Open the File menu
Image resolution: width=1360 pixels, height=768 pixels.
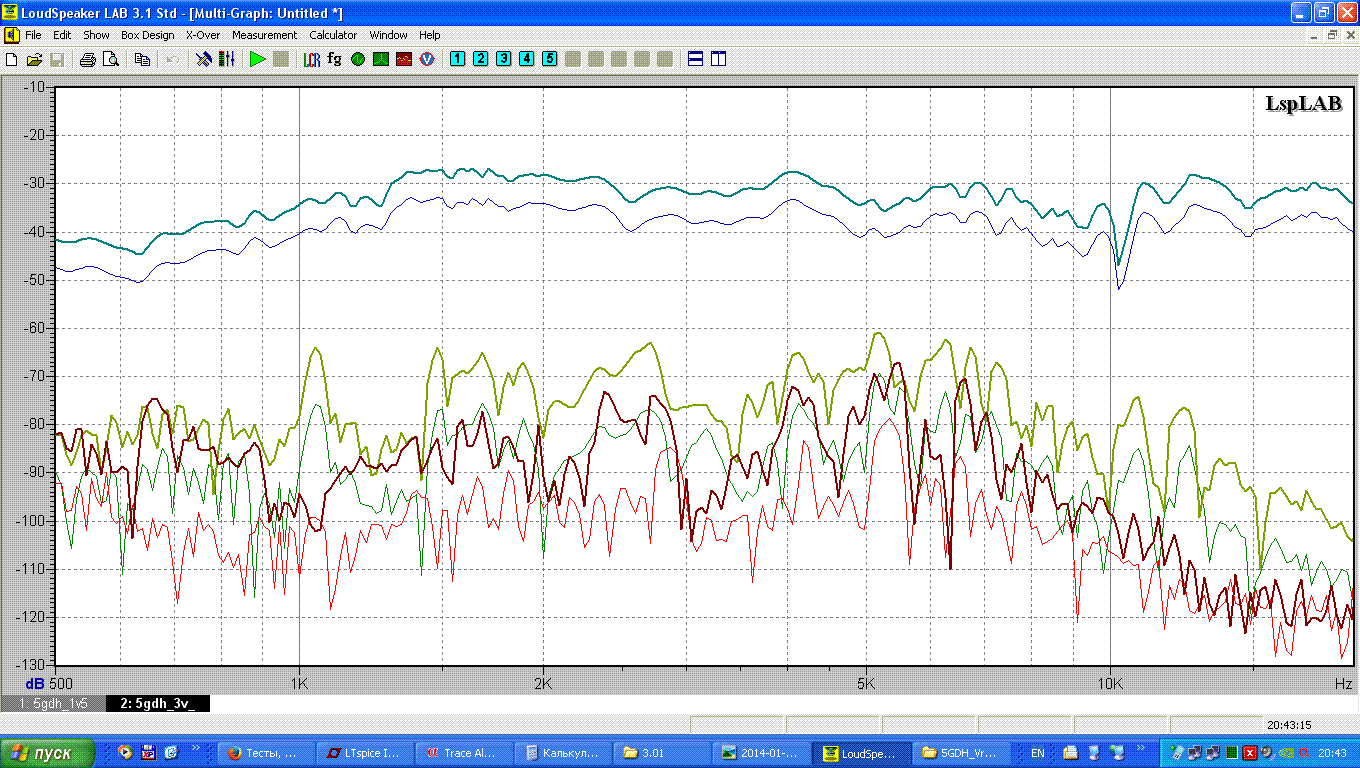33,35
